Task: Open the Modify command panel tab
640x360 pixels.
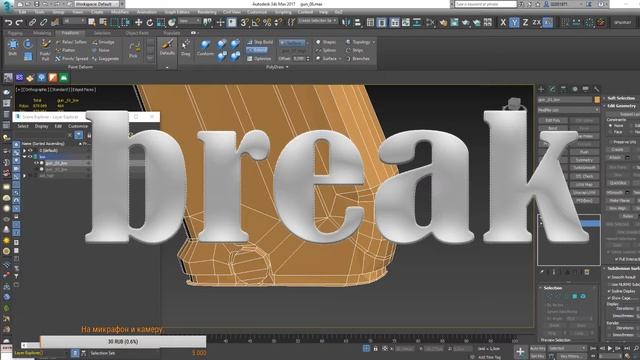Action: coord(552,89)
